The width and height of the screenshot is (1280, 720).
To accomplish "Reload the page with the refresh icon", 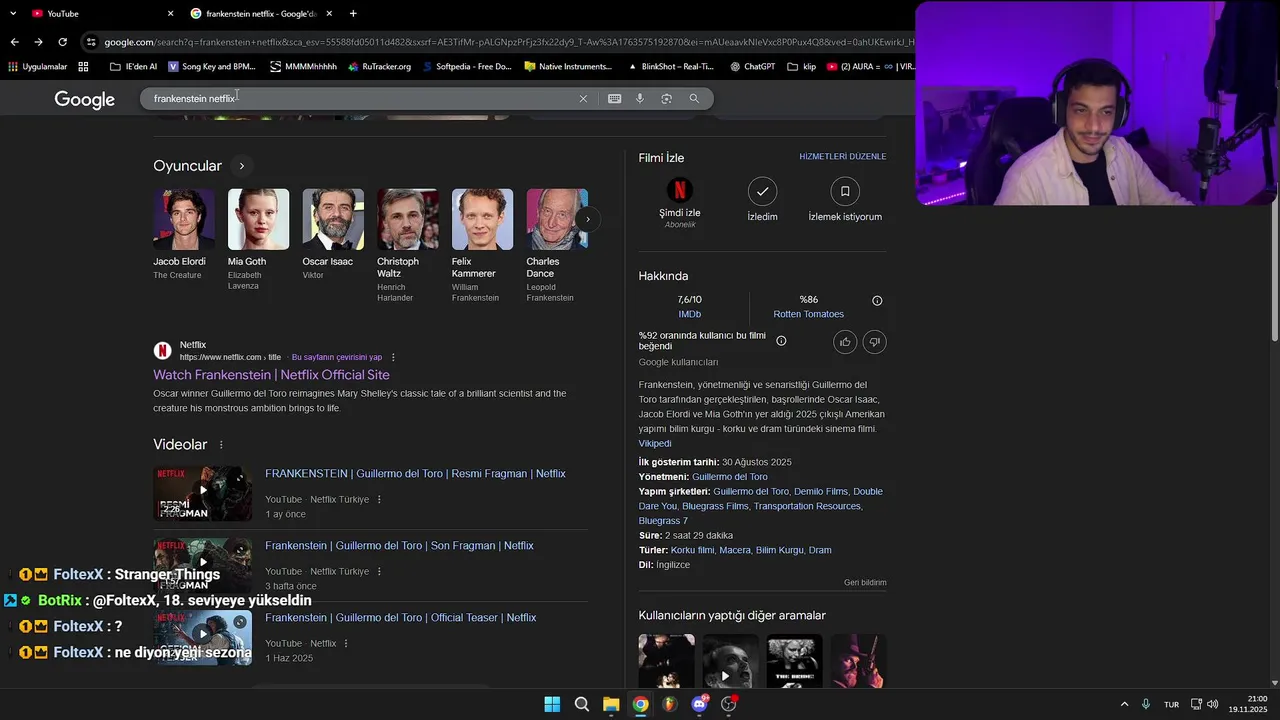I will point(62,42).
